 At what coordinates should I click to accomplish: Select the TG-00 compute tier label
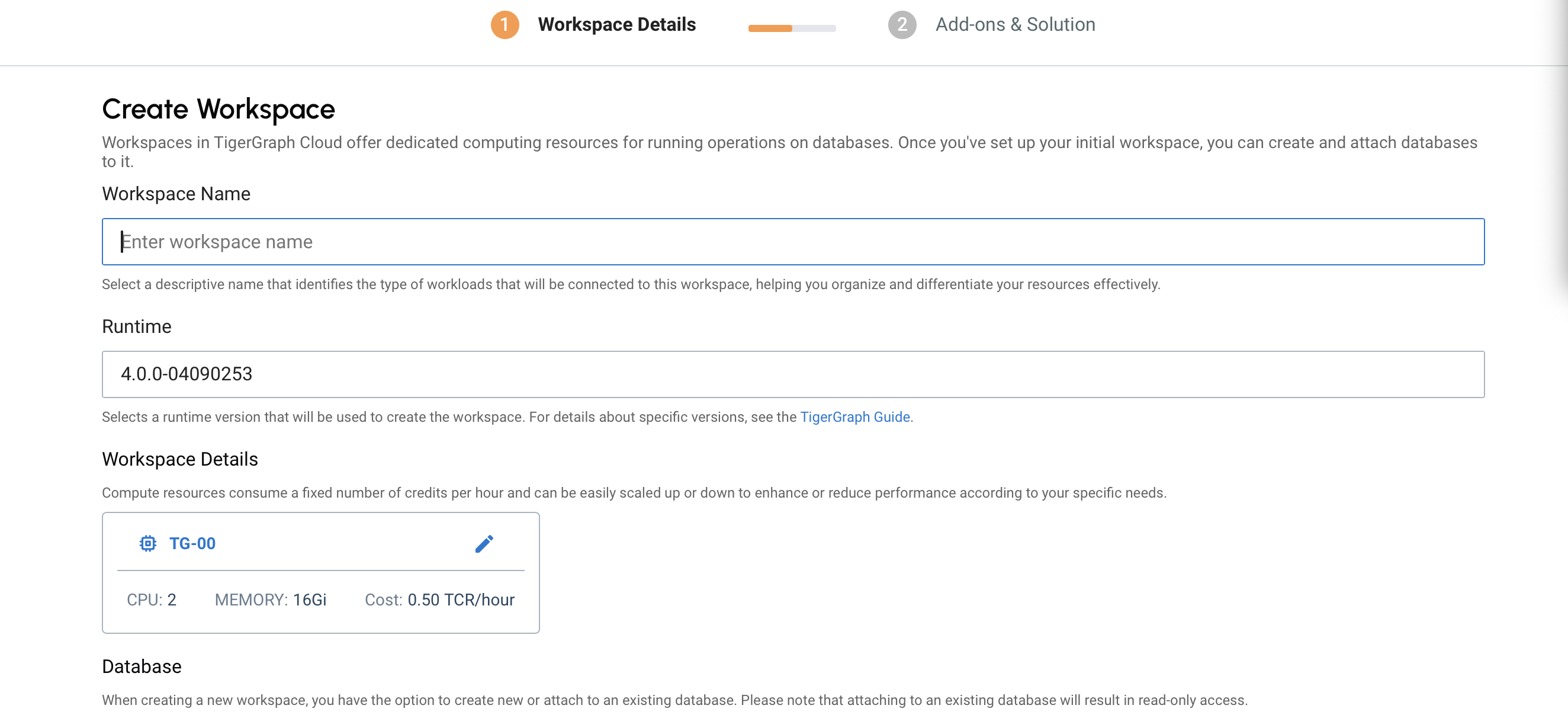pos(192,543)
